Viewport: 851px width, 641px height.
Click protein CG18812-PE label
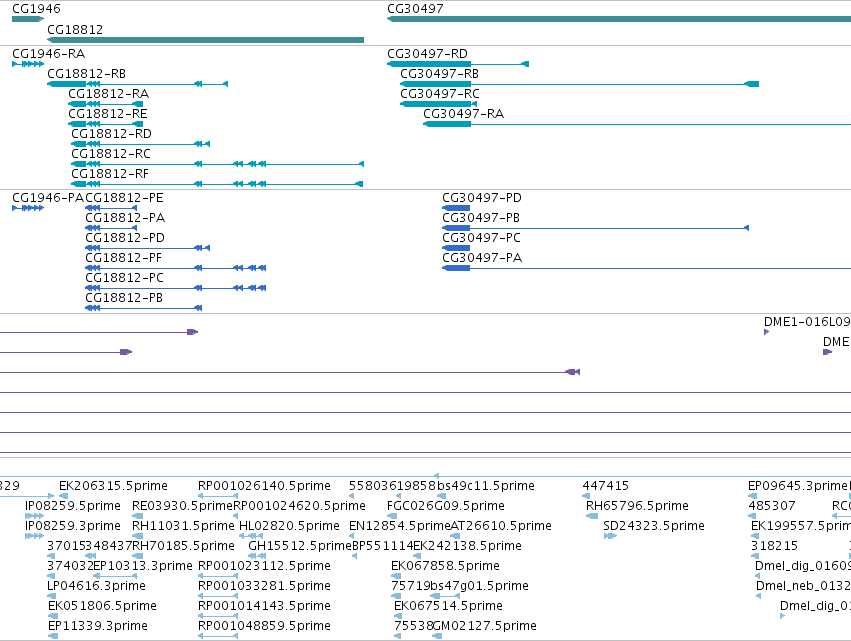(x=124, y=198)
